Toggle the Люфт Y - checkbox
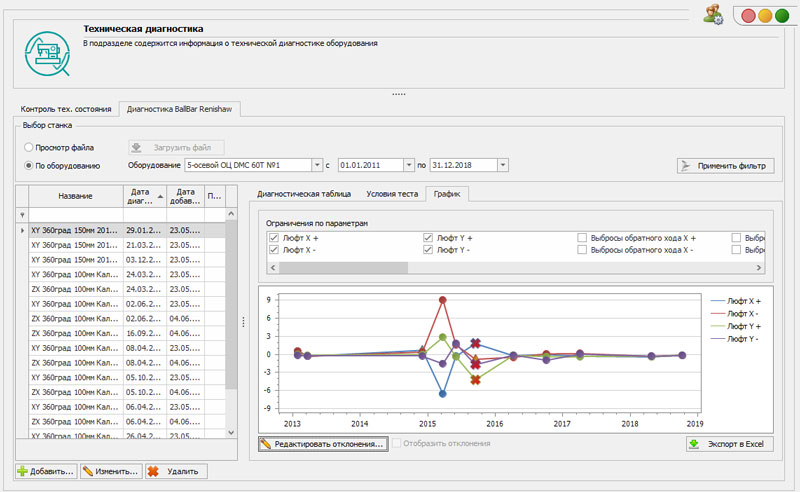 pyautogui.click(x=428, y=250)
